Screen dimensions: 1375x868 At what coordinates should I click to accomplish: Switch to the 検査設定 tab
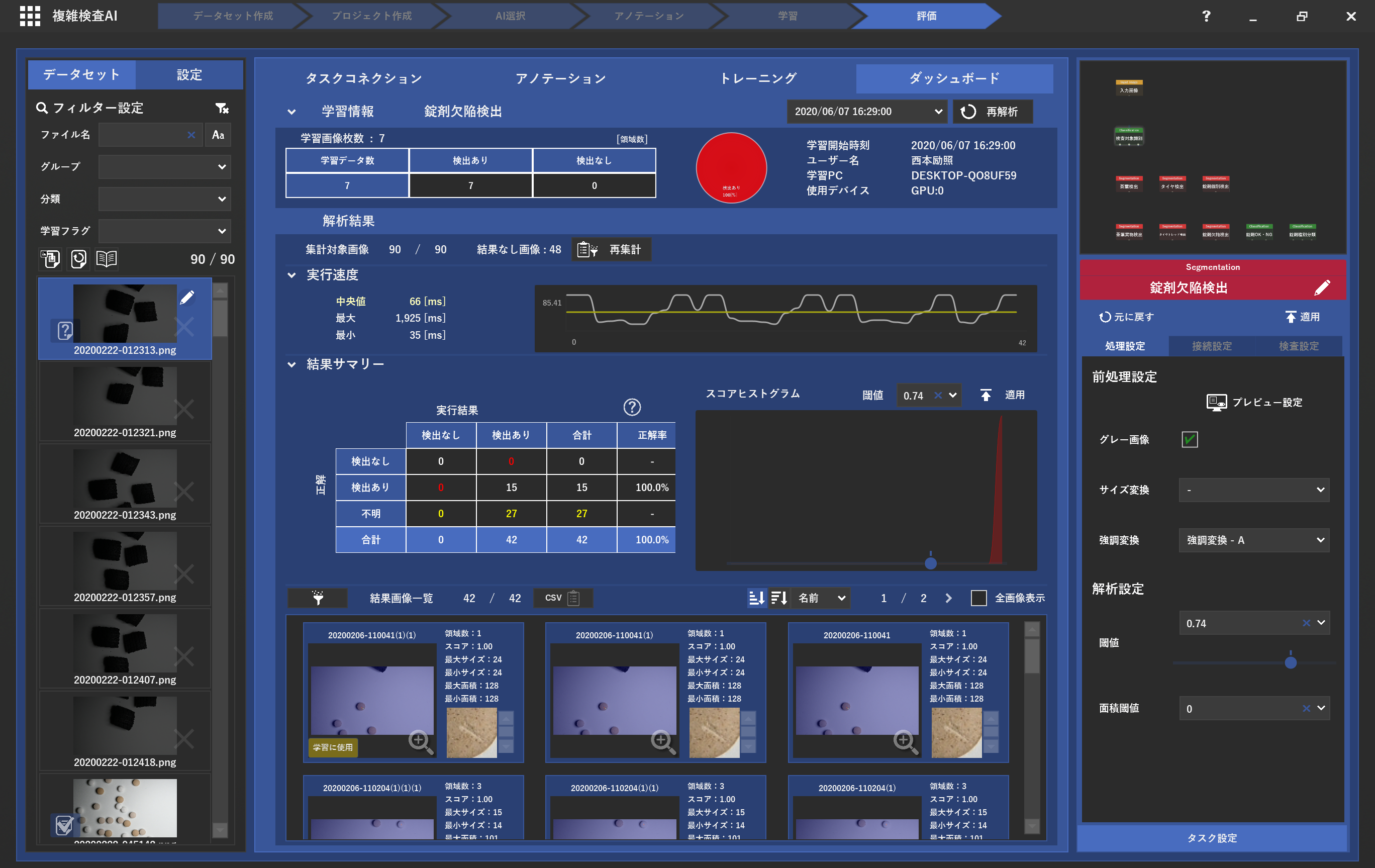(x=1299, y=346)
